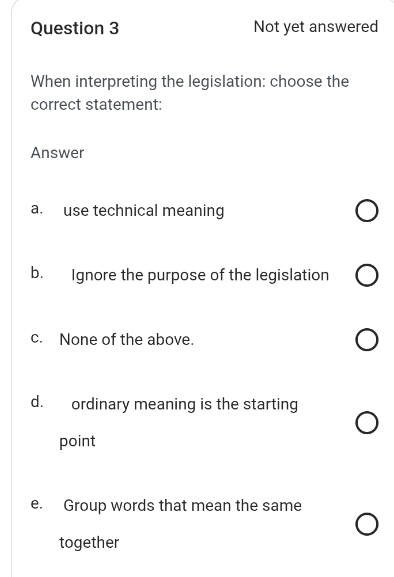Click the word 'together' in option e
Image resolution: width=394 pixels, height=577 pixels.
pos(89,543)
